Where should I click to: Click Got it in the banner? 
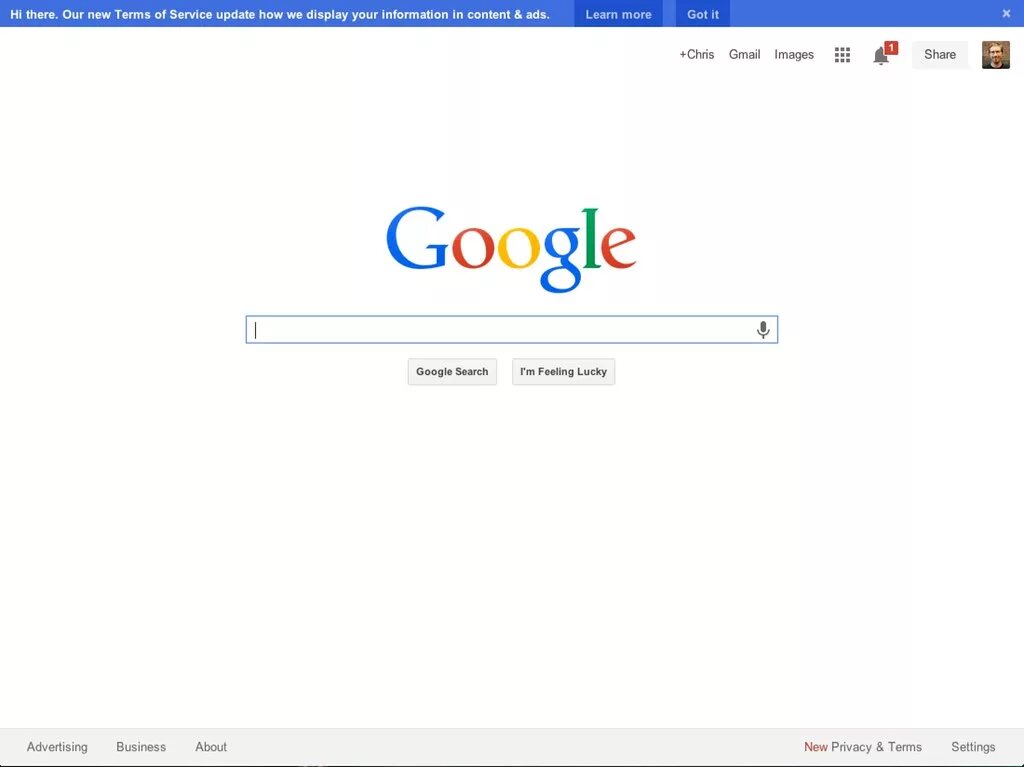click(703, 14)
